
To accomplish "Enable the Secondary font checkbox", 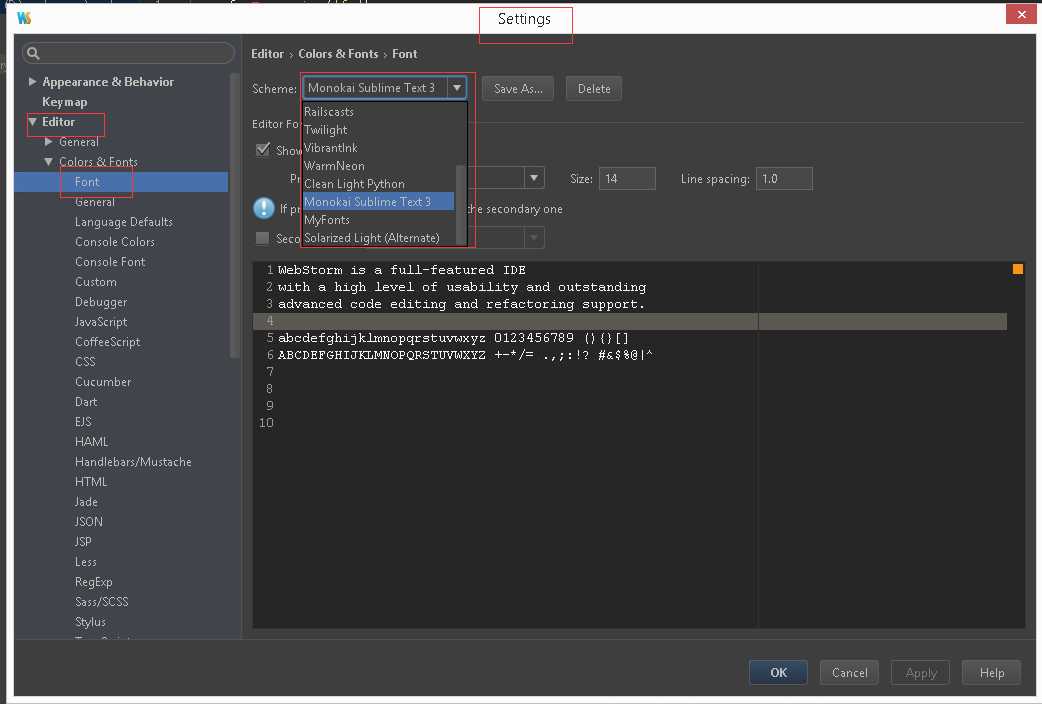I will pyautogui.click(x=262, y=238).
